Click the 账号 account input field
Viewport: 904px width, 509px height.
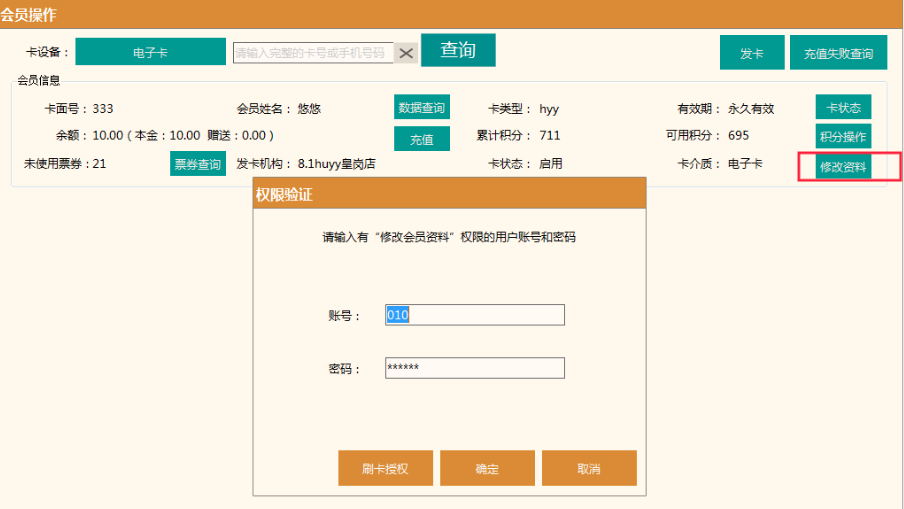tap(474, 315)
